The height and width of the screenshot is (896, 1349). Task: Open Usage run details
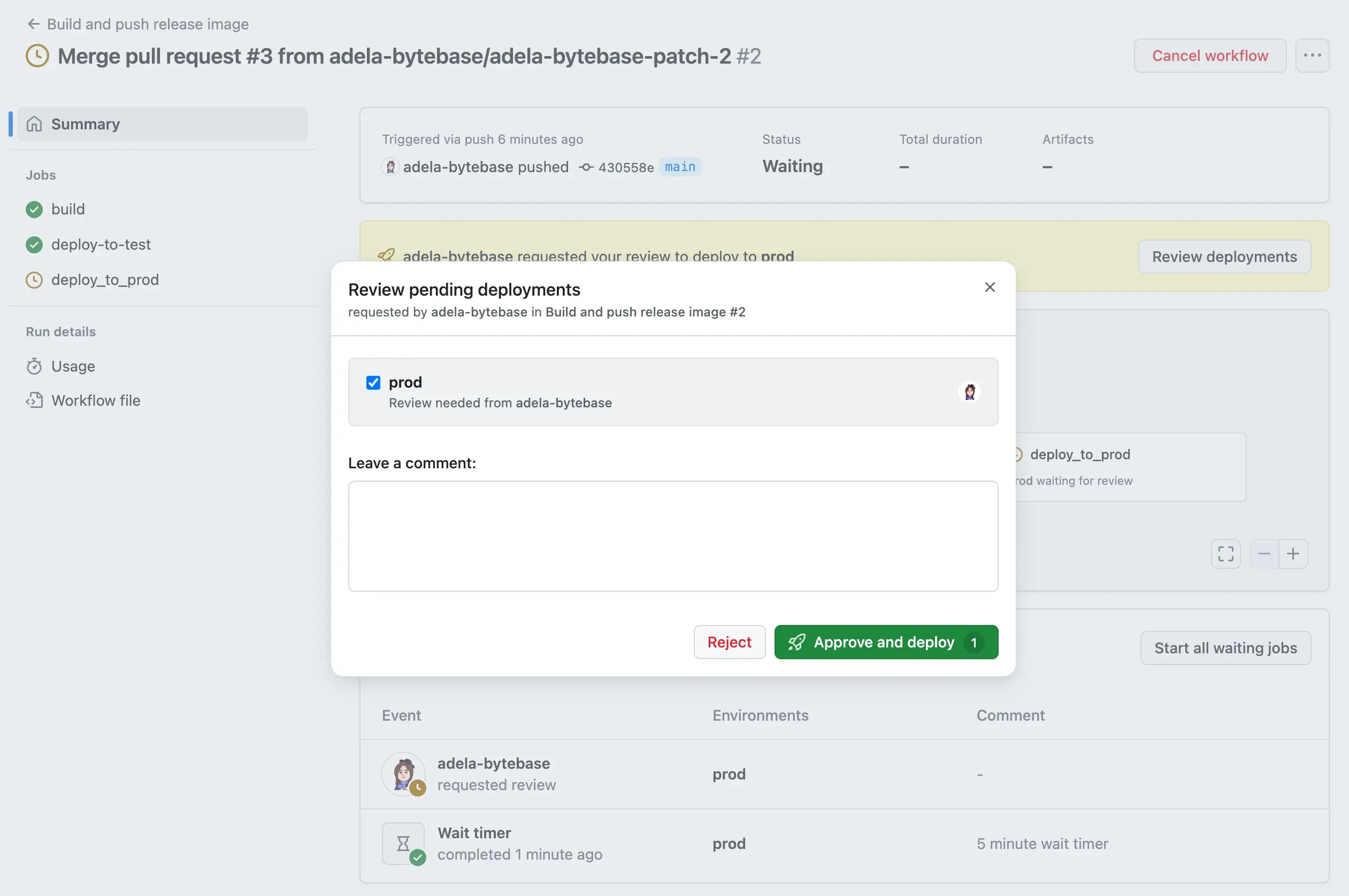73,366
